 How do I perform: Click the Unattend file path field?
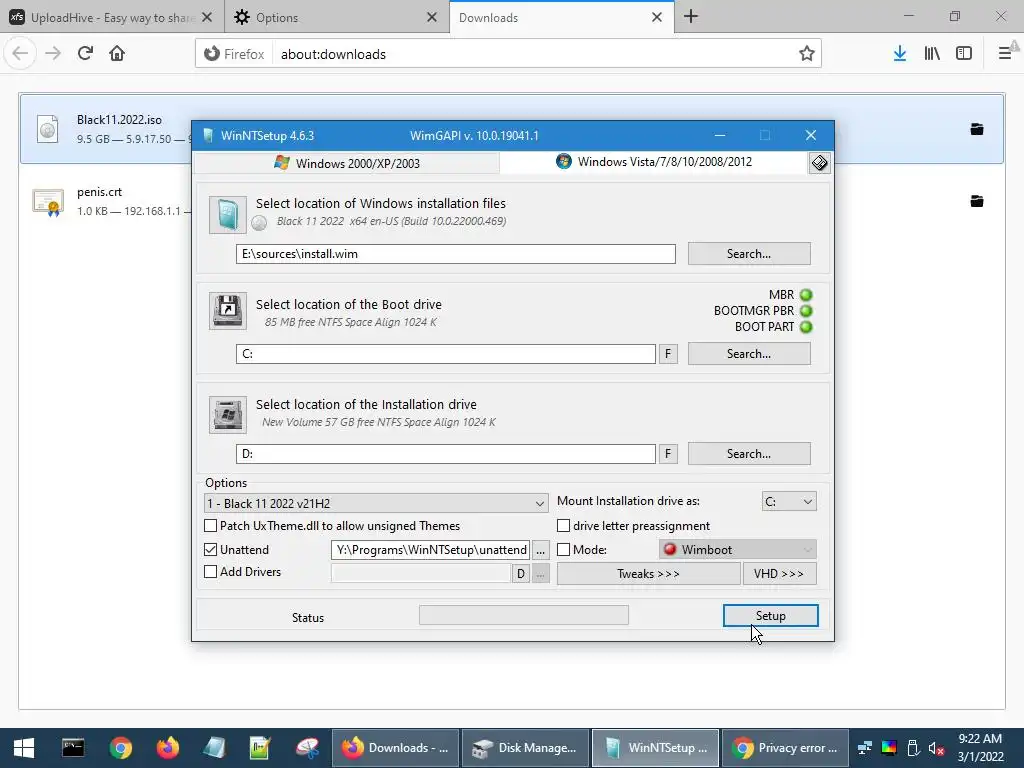(x=431, y=550)
